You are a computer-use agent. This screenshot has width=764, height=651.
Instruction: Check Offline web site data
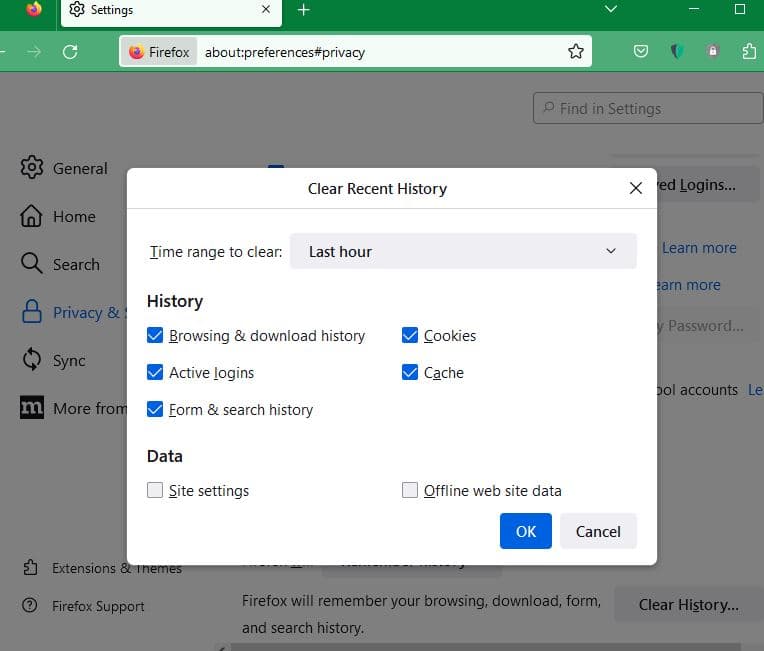[x=410, y=491]
